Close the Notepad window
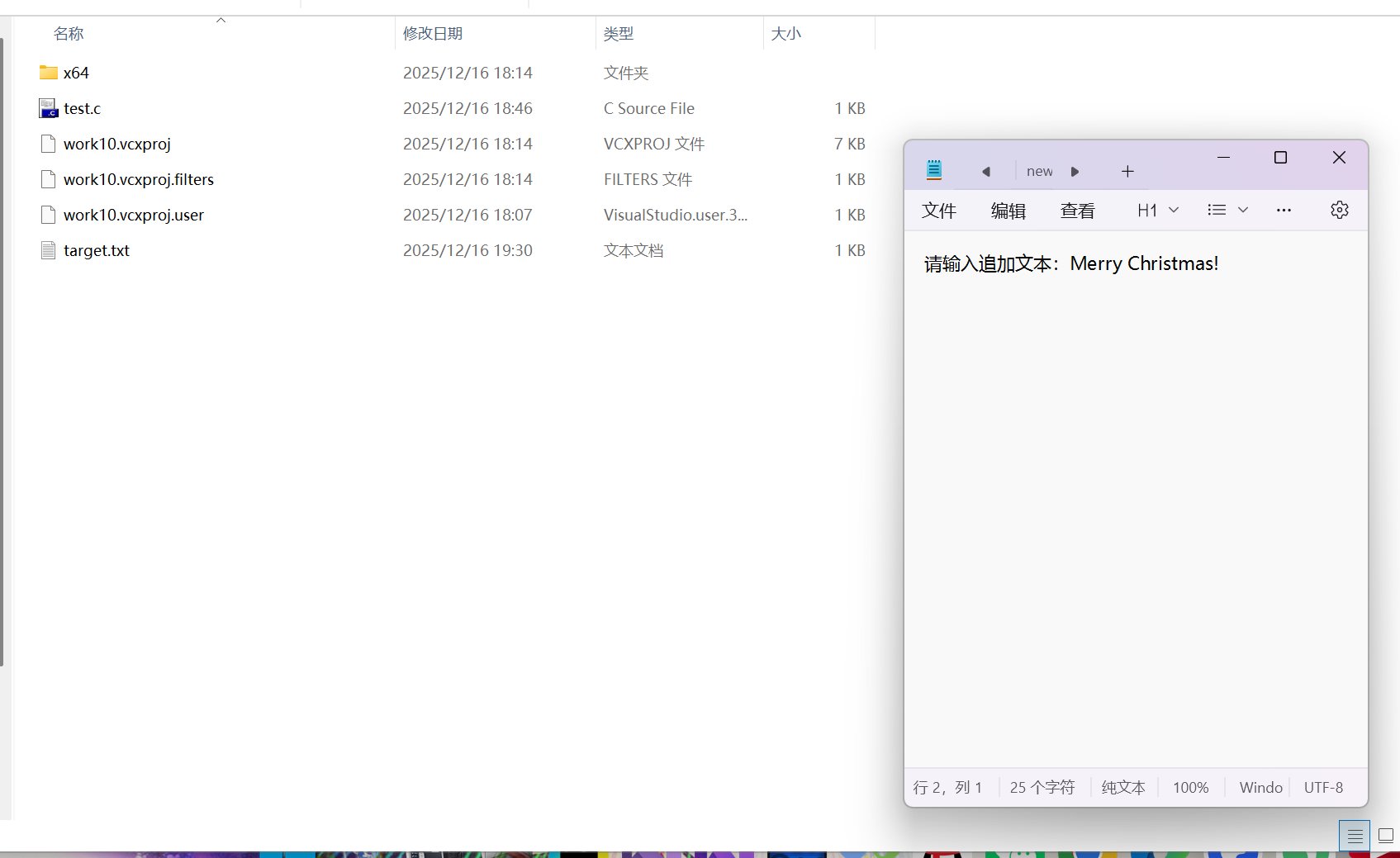The height and width of the screenshot is (858, 1400). point(1339,157)
